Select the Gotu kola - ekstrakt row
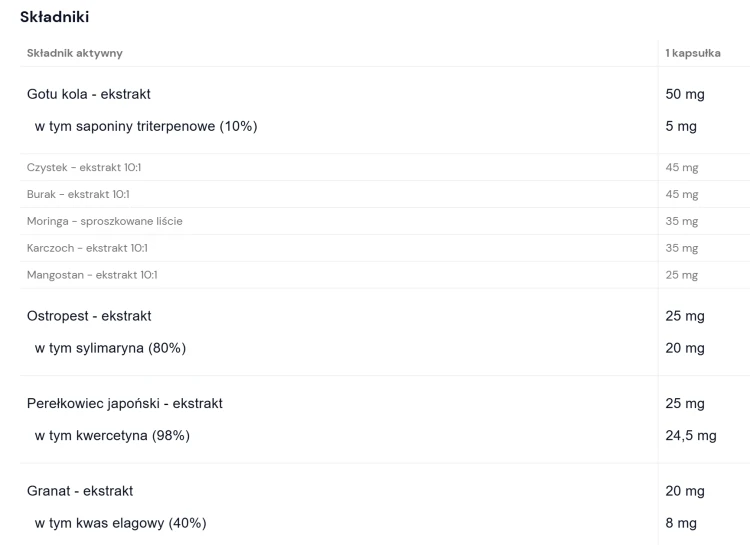 [x=89, y=94]
